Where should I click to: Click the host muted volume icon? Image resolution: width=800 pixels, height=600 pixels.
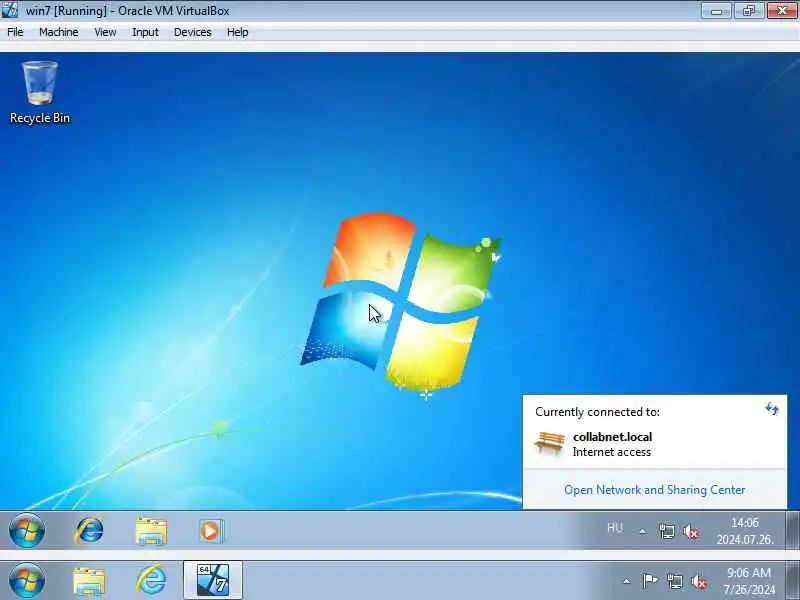pyautogui.click(x=699, y=582)
